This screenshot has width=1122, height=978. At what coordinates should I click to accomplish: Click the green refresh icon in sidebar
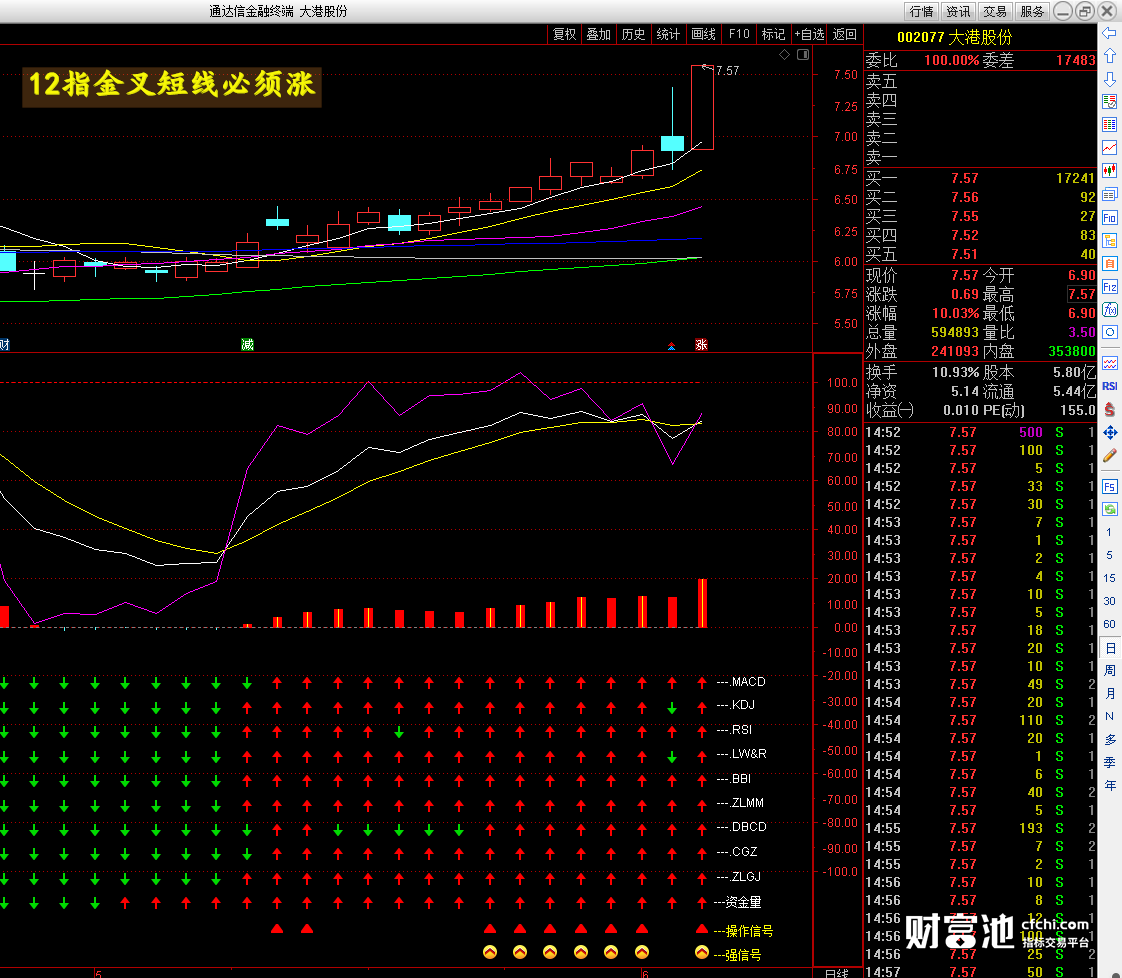click(1110, 509)
